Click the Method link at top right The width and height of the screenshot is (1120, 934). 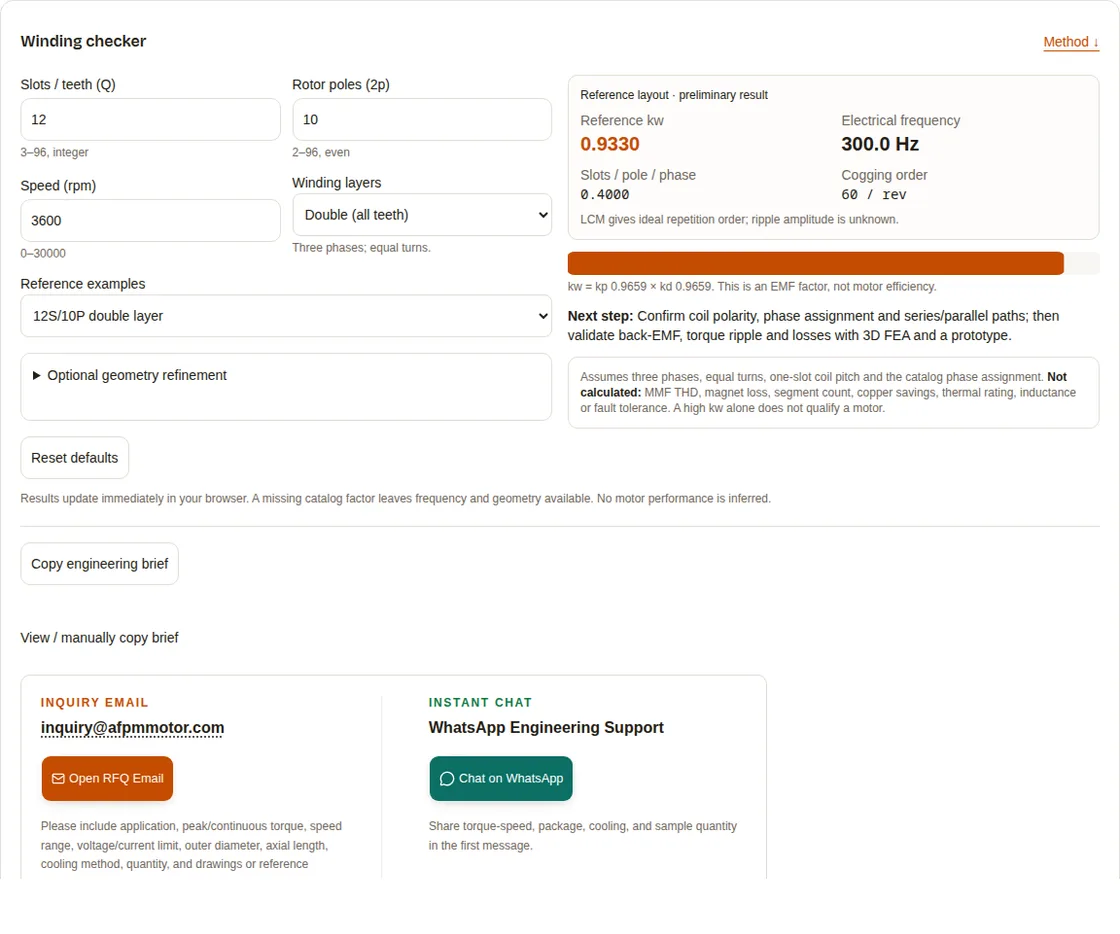pyautogui.click(x=1071, y=42)
